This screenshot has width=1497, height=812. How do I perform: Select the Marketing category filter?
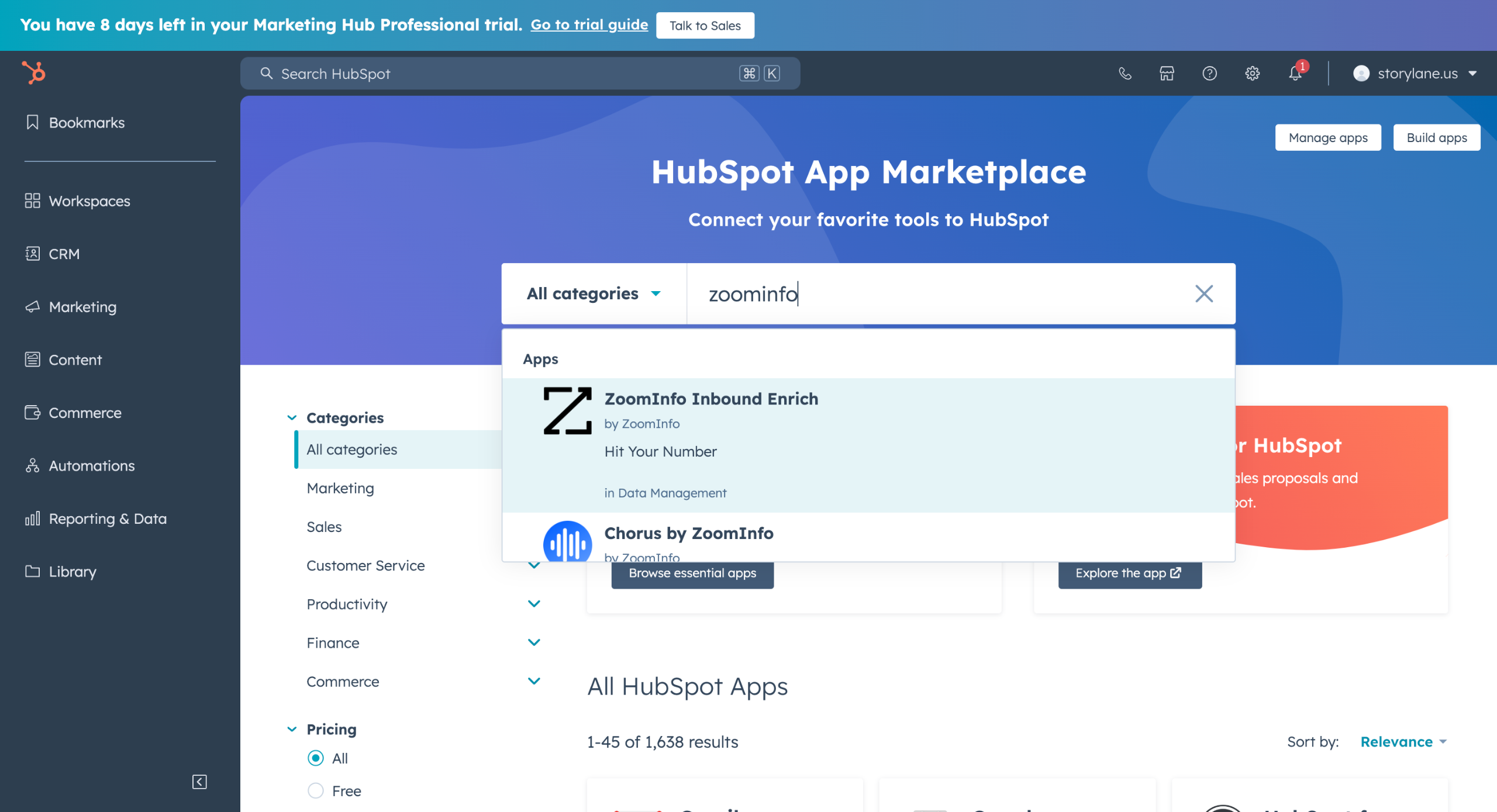pos(340,488)
